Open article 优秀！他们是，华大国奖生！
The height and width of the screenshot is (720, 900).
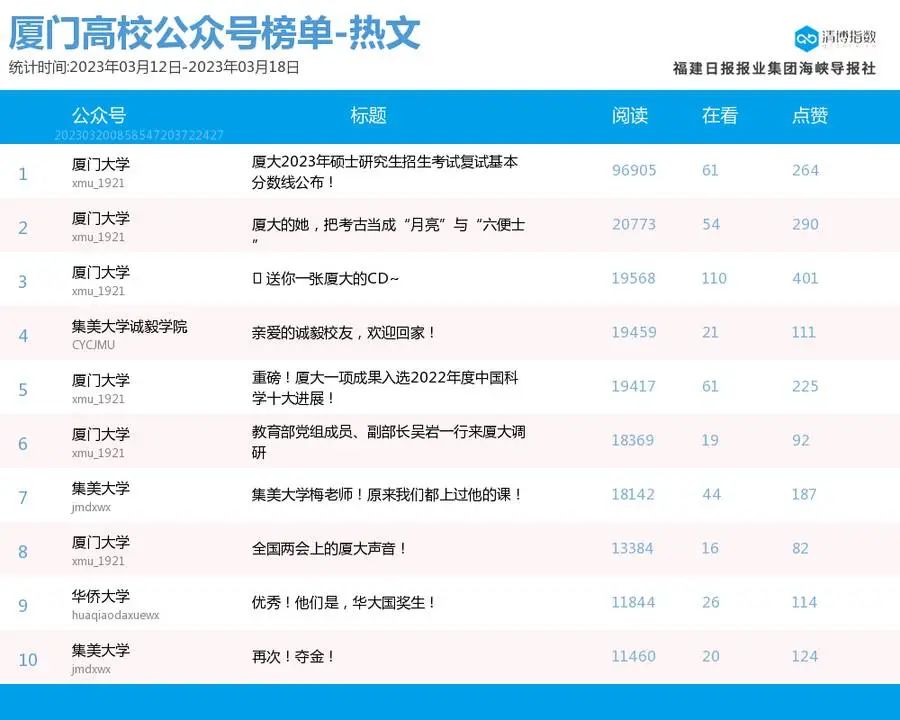(343, 602)
